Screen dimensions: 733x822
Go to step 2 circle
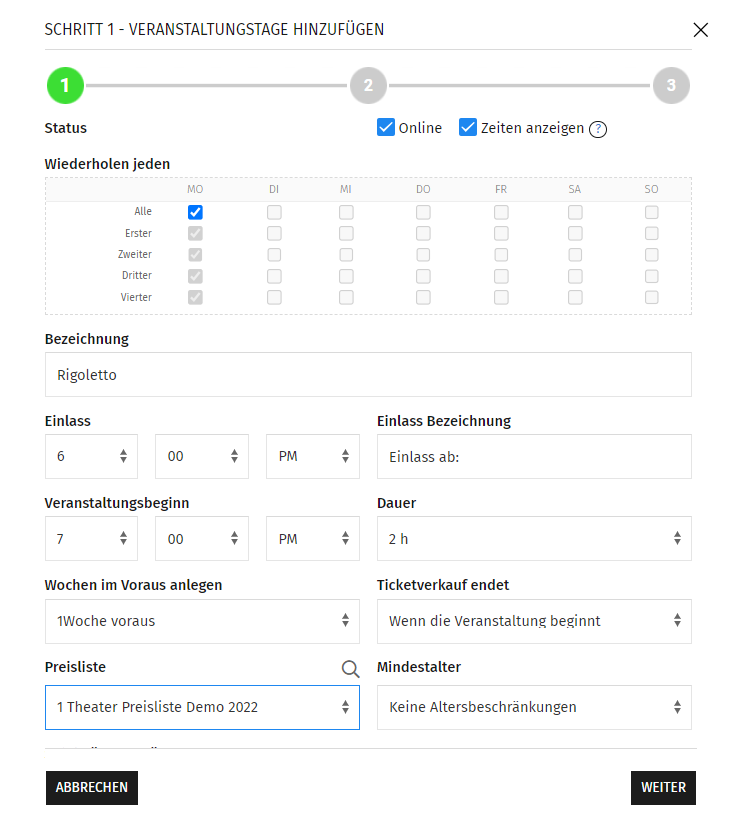tap(368, 86)
